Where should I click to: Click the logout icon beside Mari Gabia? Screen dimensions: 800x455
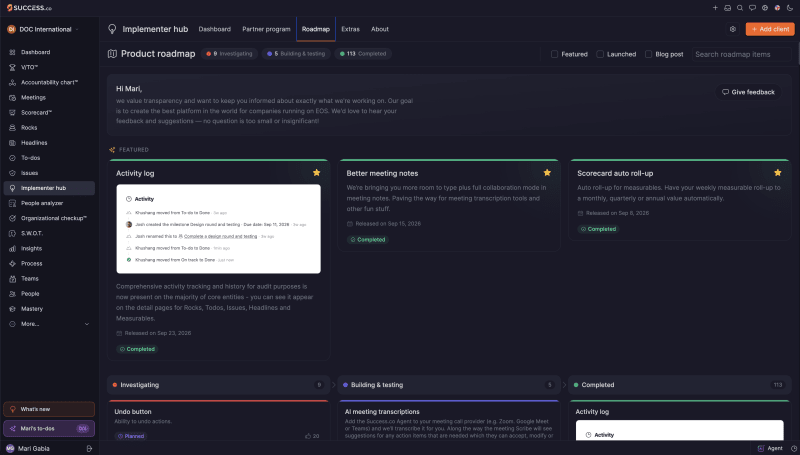[89, 448]
